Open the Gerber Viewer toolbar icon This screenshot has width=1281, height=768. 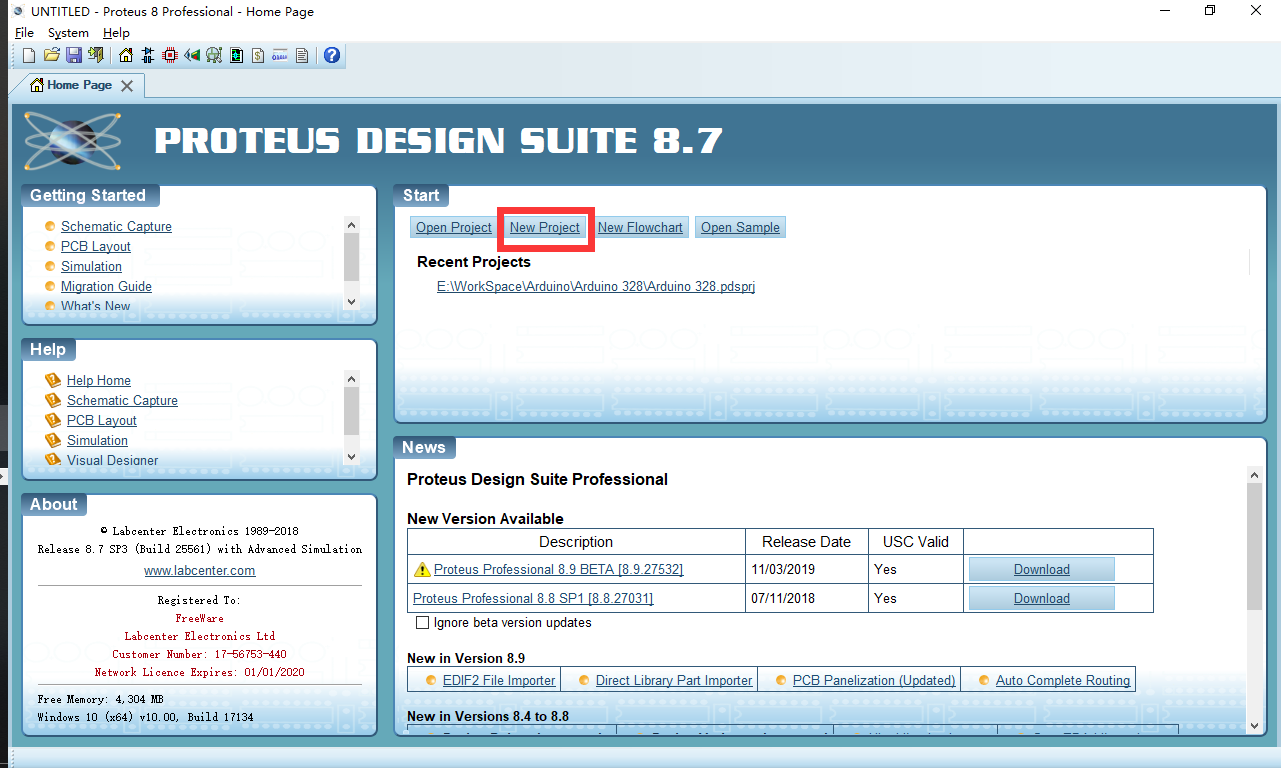214,55
